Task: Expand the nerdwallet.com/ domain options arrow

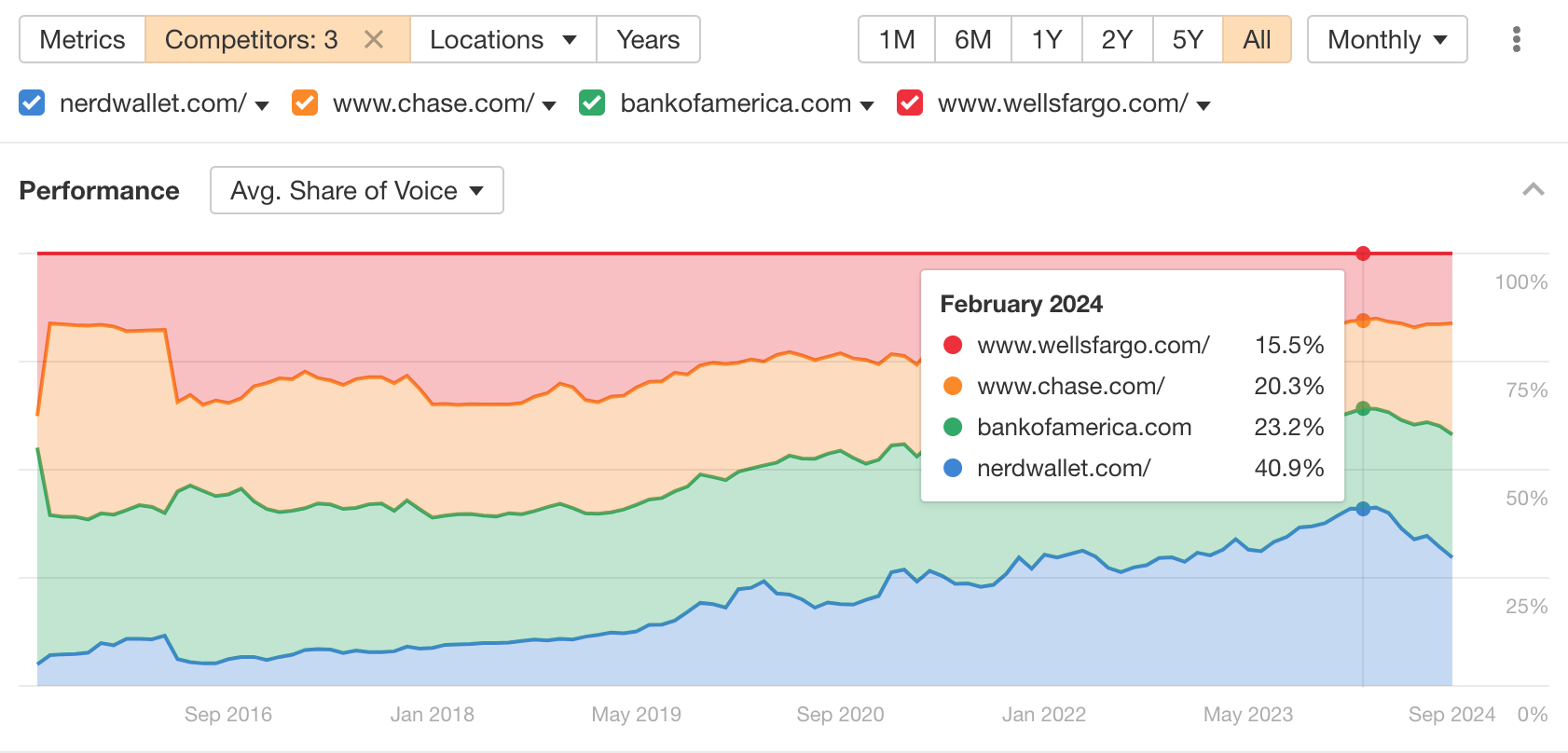Action: tap(262, 105)
